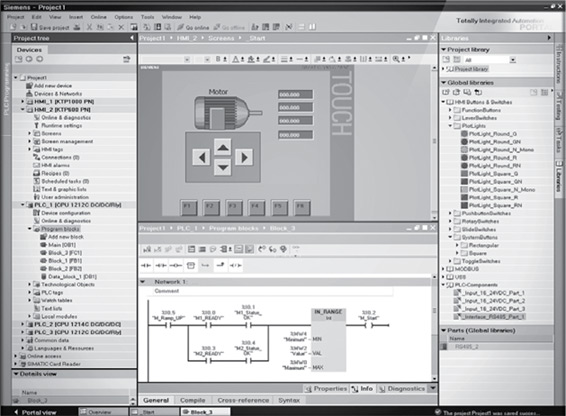Viewport: 566px width, 416px height.
Task: Click the Cut scissors icon in toolbar
Action: pos(89,27)
